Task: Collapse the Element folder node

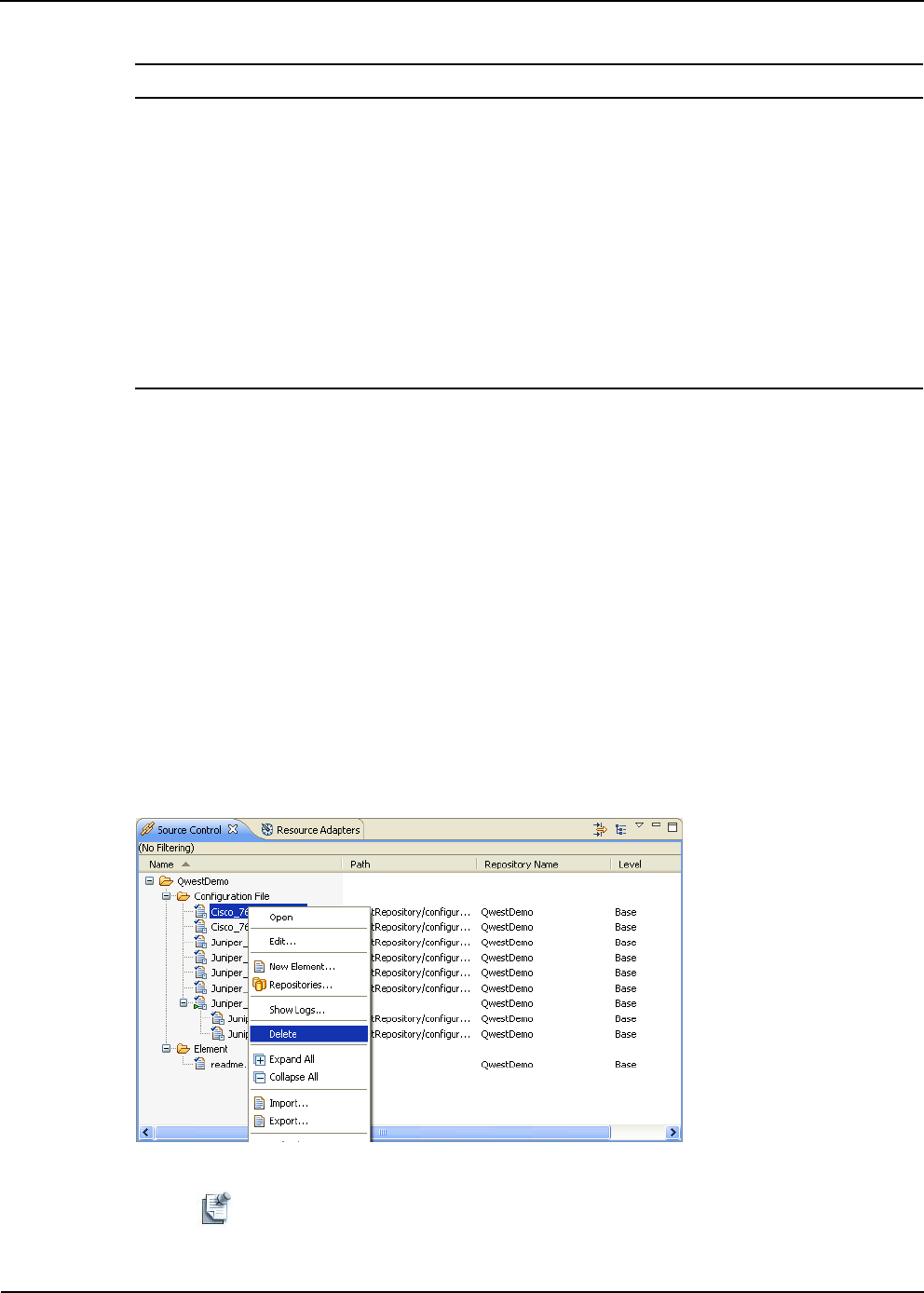Action: click(166, 1048)
